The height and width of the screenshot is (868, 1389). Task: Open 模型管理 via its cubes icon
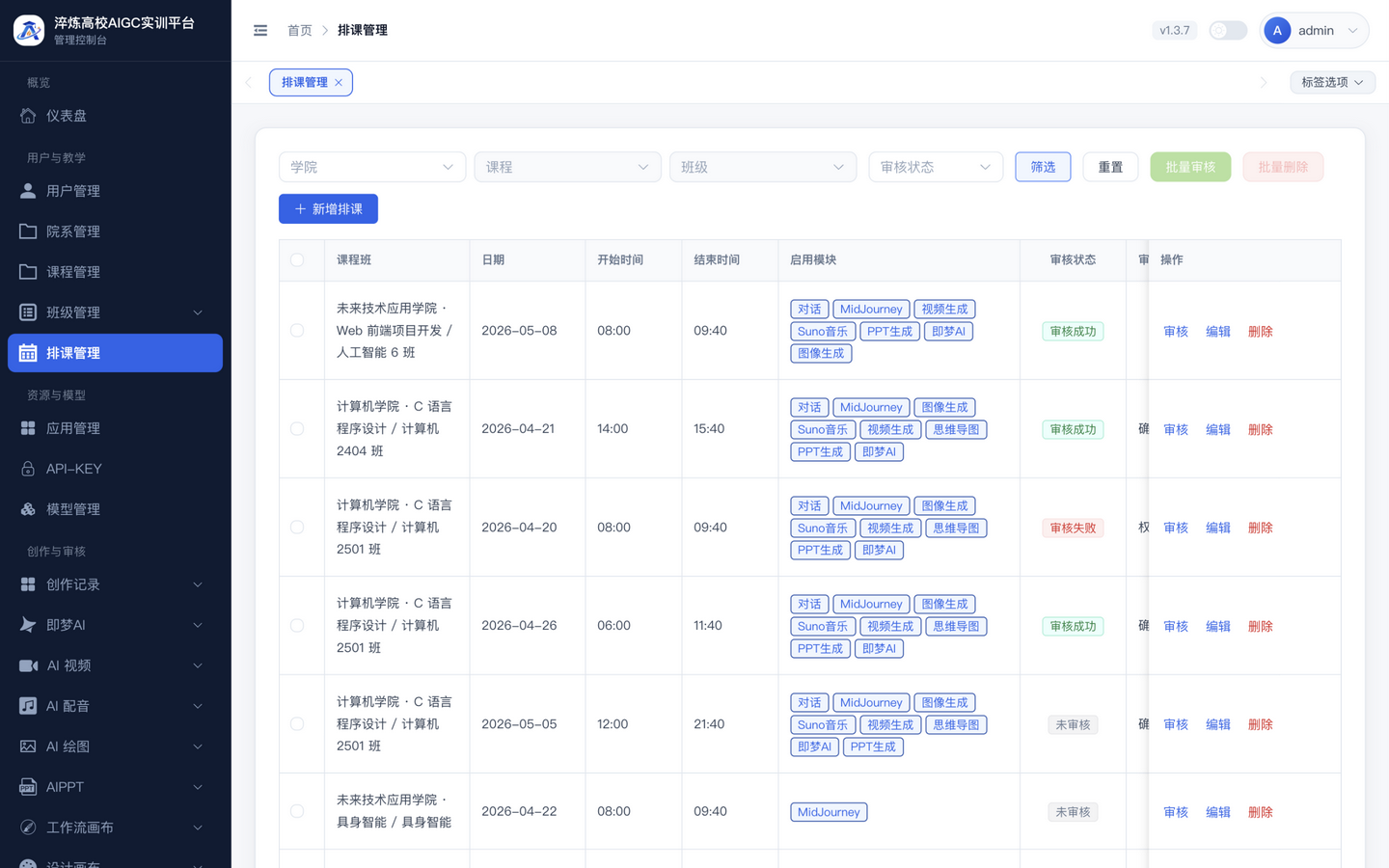pyautogui.click(x=28, y=509)
